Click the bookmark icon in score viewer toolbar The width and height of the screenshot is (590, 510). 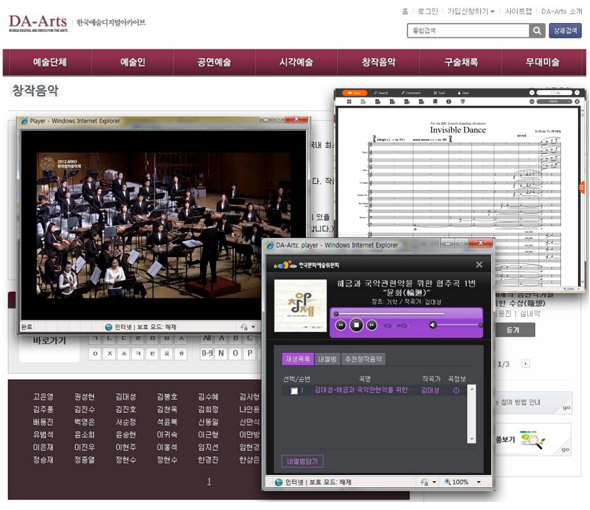(x=435, y=102)
